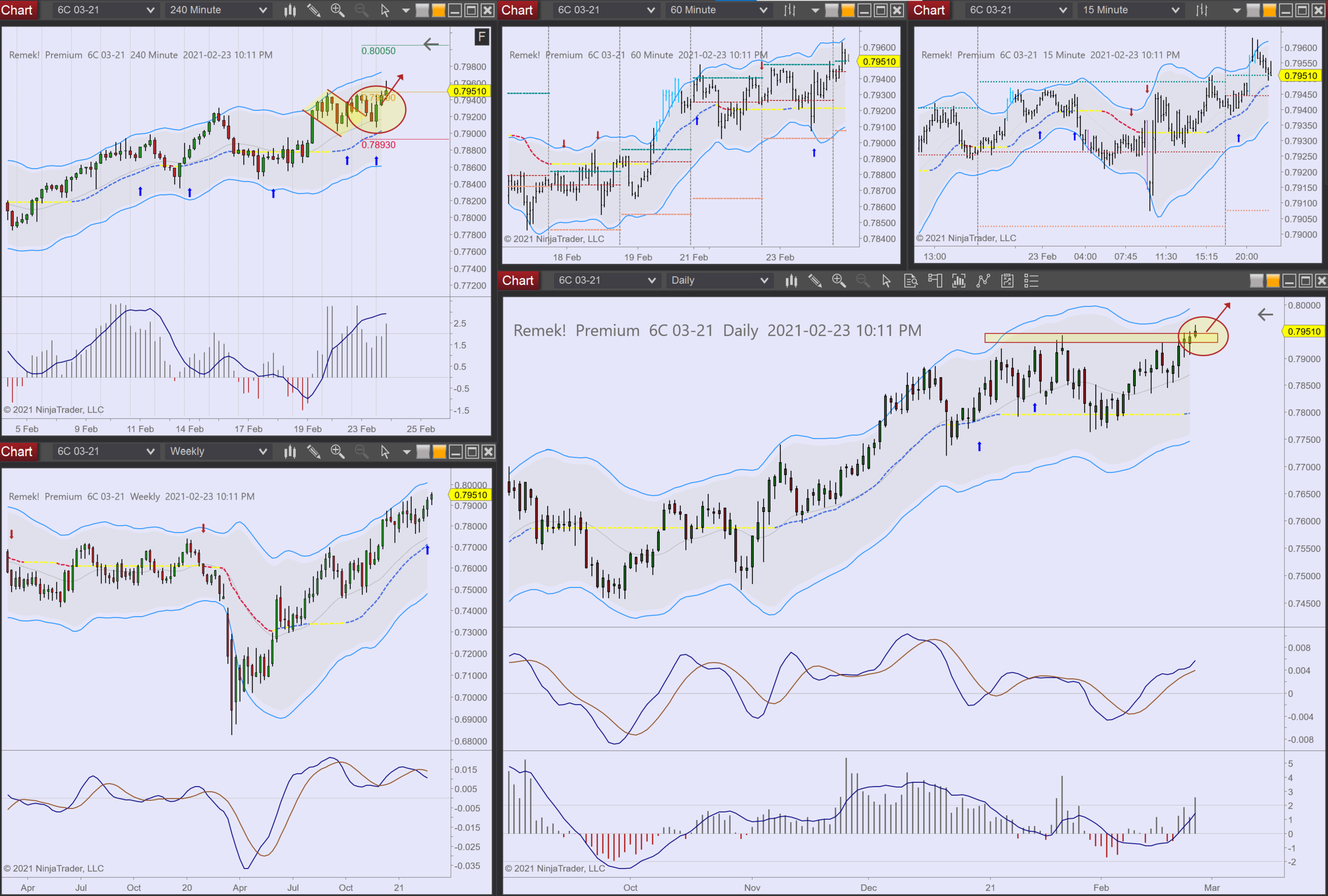Open bar style icon on Daily chart toolbar
The height and width of the screenshot is (896, 1328).
click(x=791, y=280)
